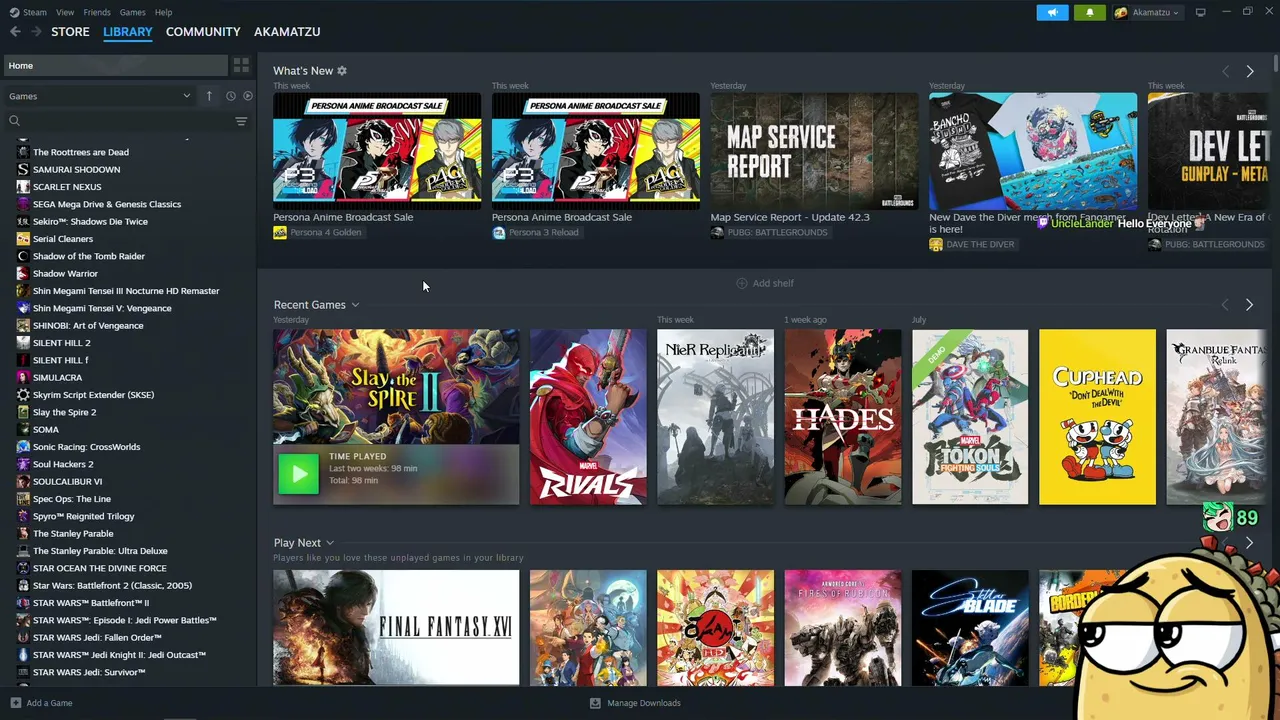Click the Soul Hackers 2 icon

coord(23,464)
